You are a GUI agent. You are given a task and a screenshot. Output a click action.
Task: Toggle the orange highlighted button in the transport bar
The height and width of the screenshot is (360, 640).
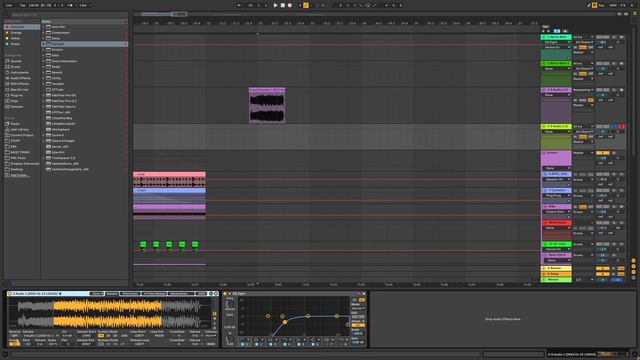point(306,5)
